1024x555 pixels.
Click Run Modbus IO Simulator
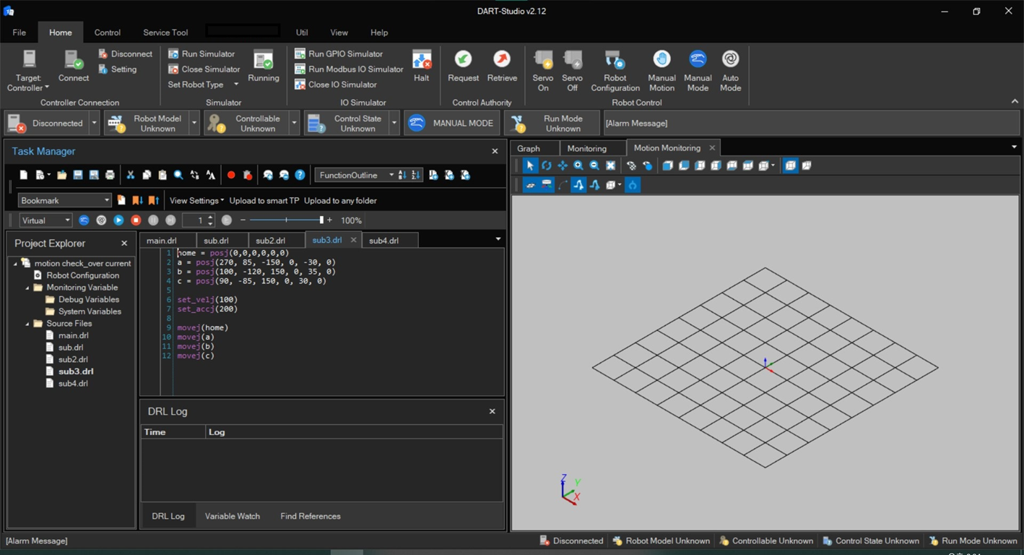[x=349, y=69]
